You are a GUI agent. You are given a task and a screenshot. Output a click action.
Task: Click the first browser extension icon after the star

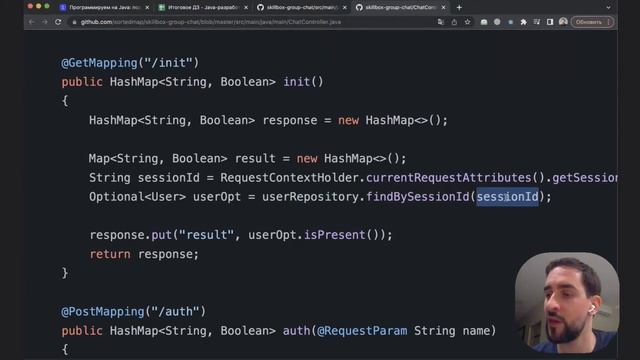point(484,22)
